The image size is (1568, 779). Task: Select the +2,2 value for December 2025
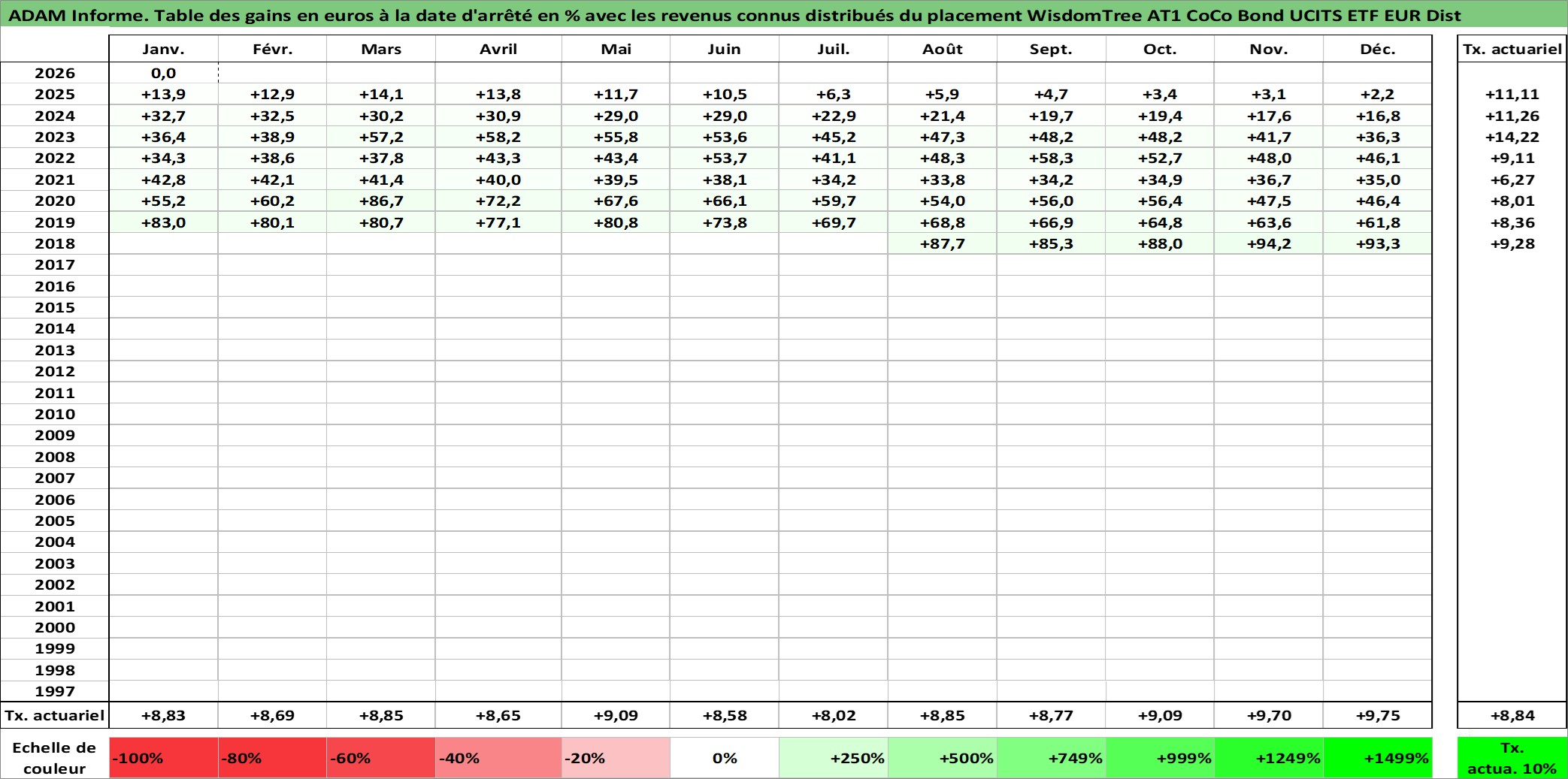1377,94
